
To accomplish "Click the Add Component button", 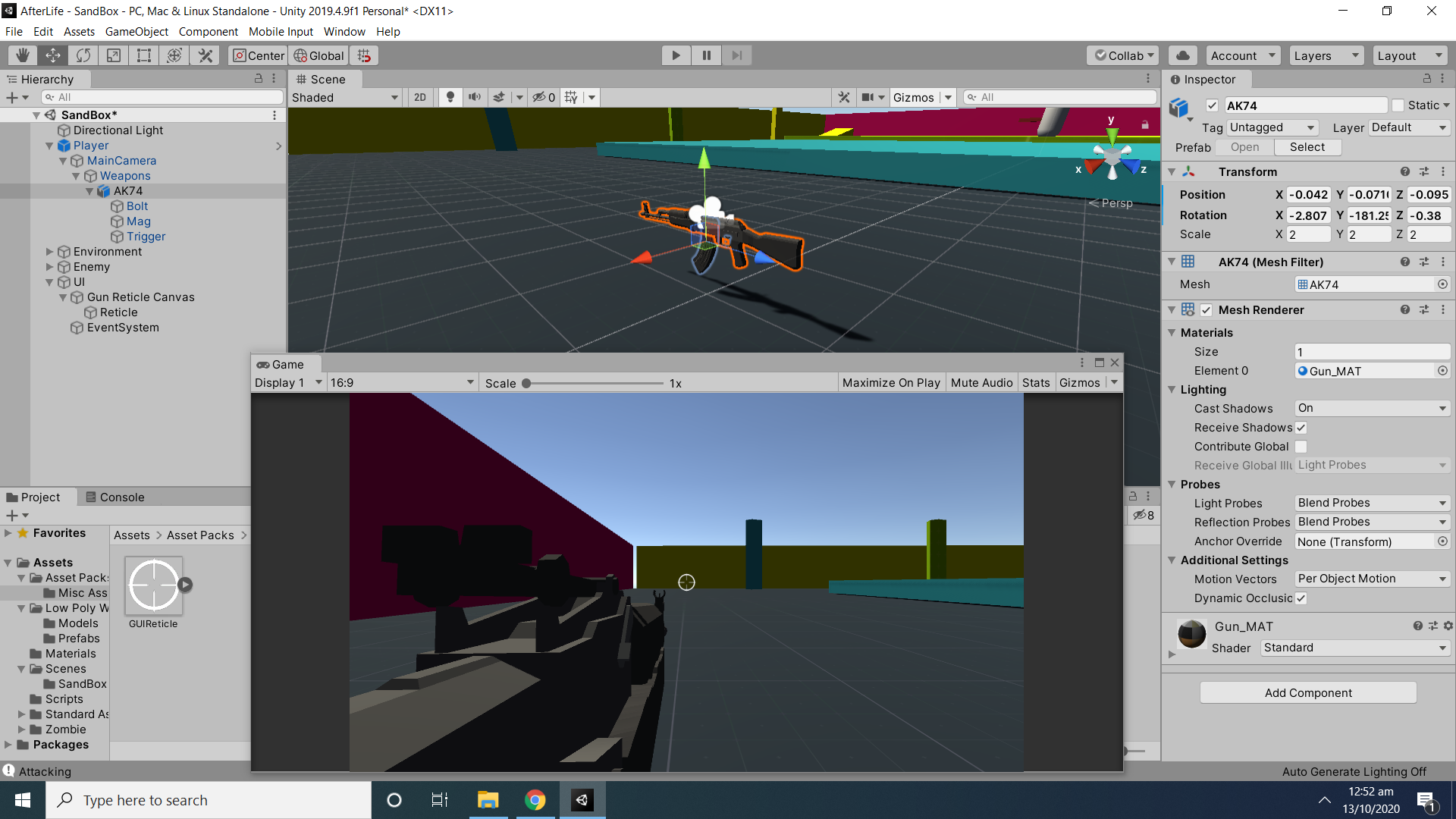I will pyautogui.click(x=1307, y=692).
